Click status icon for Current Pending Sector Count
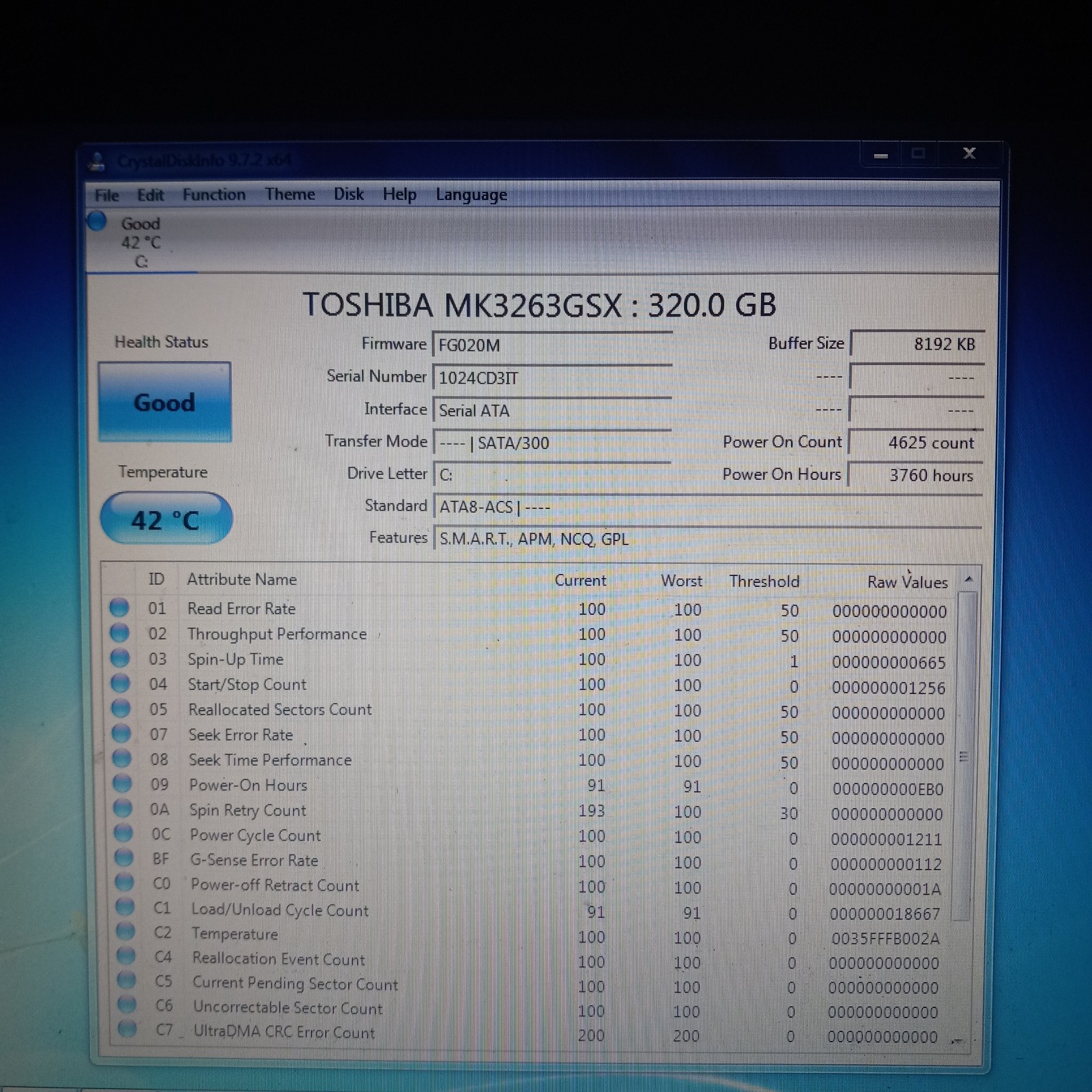This screenshot has height=1092, width=1092. (x=127, y=979)
